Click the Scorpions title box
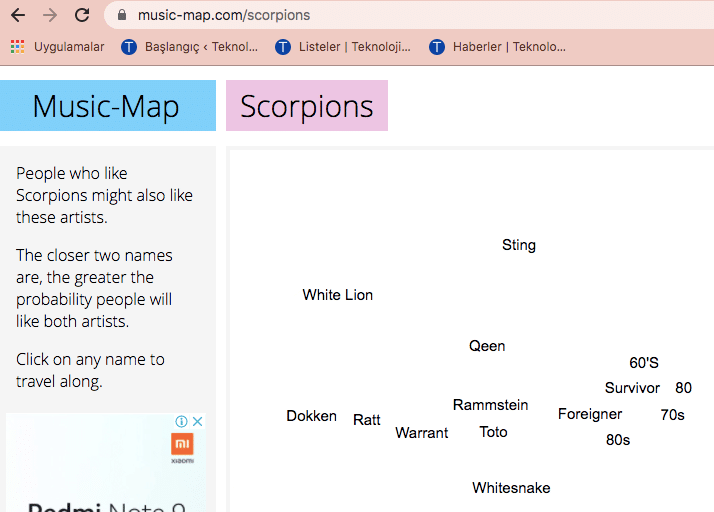 (307, 106)
